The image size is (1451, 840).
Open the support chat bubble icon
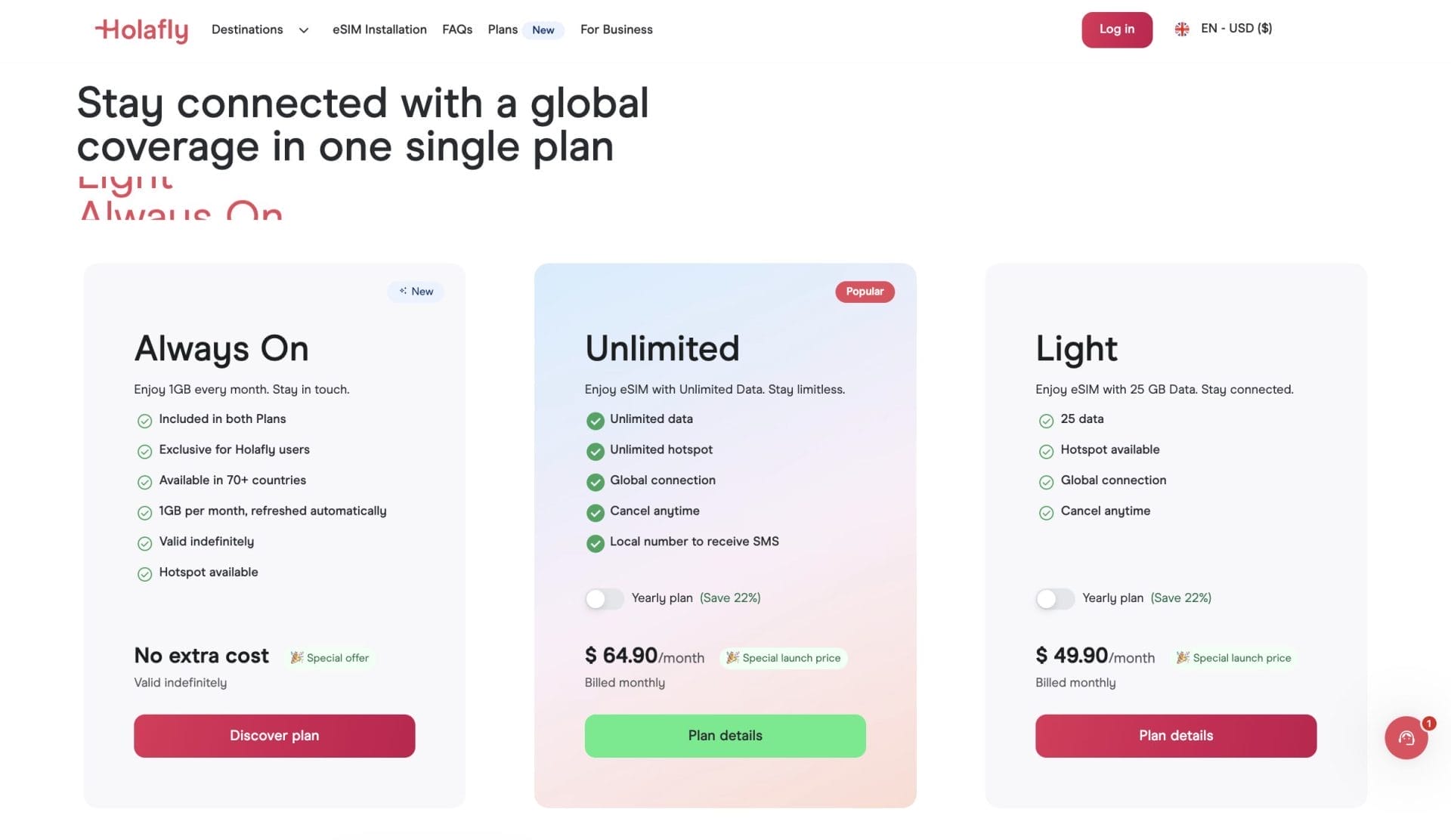[1406, 738]
